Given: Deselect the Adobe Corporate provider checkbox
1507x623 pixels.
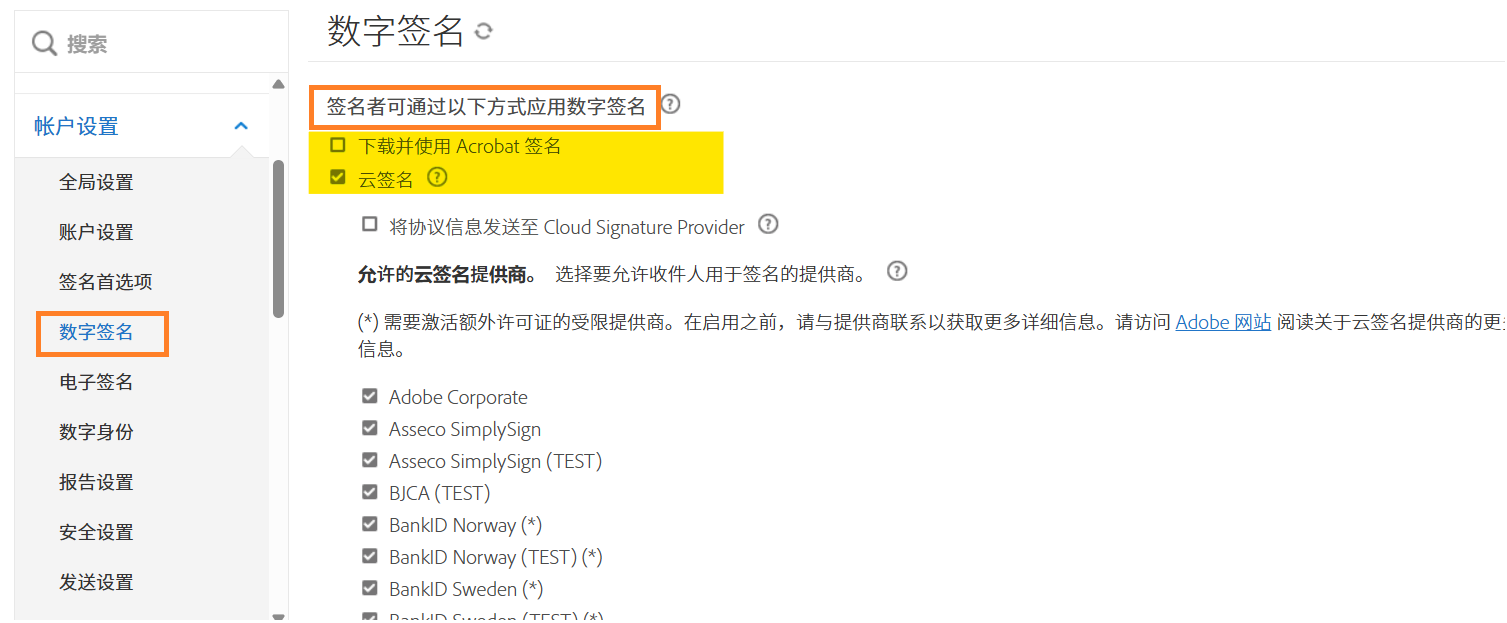Looking at the screenshot, I should click(x=370, y=397).
